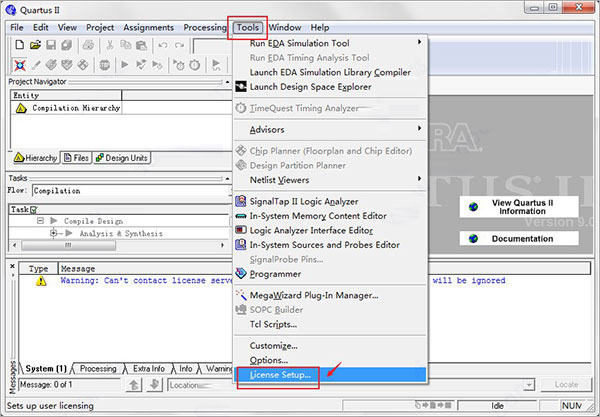
Task: Click the Stop Processing stop-sign icon
Action: click(104, 65)
